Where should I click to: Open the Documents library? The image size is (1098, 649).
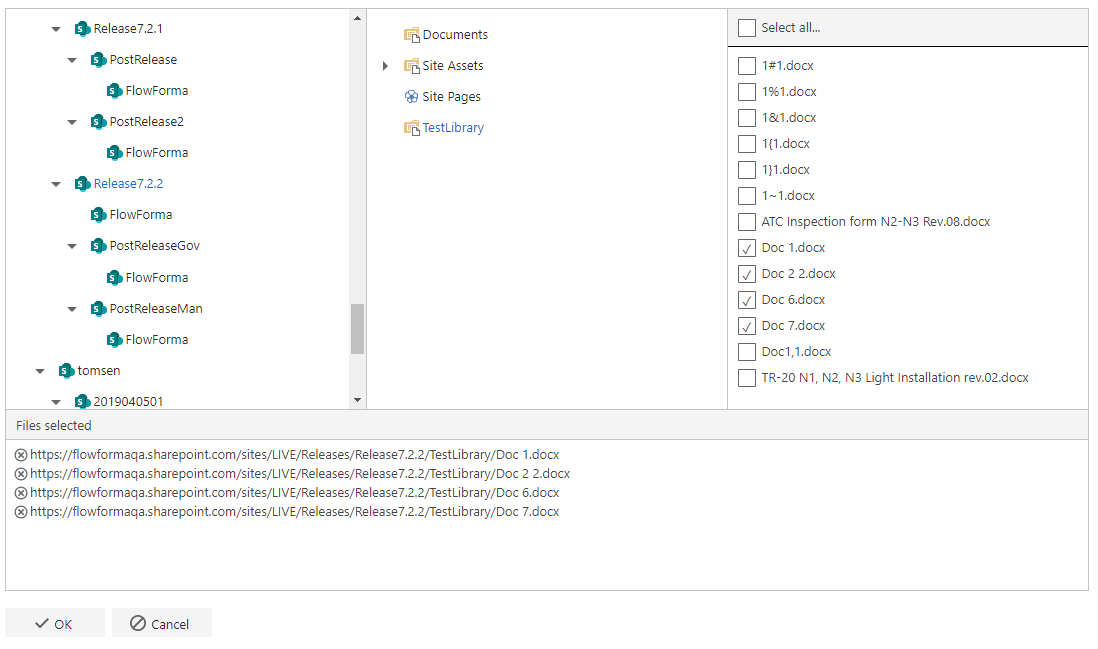click(x=455, y=34)
